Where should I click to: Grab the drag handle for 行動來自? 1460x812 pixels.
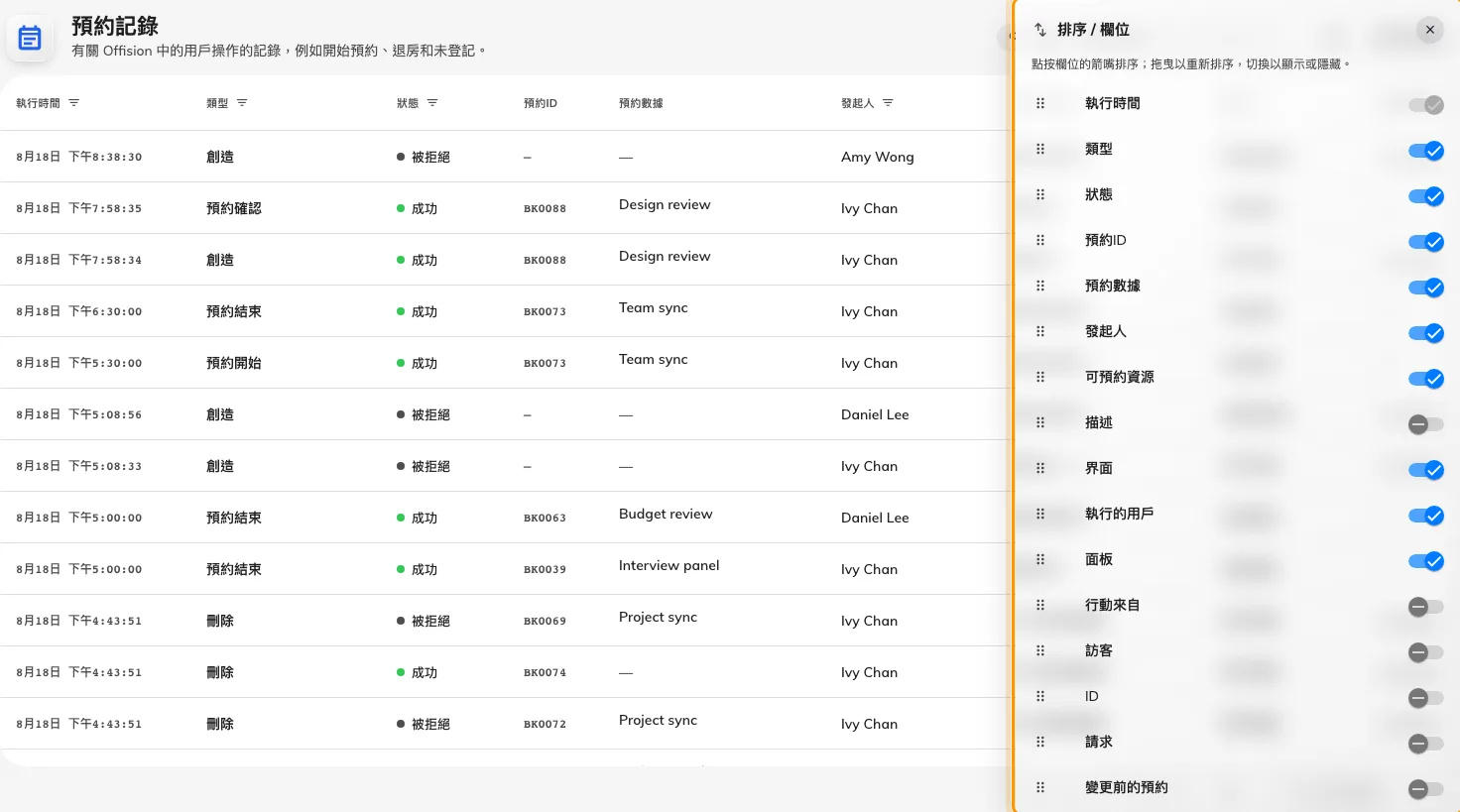[x=1040, y=605]
